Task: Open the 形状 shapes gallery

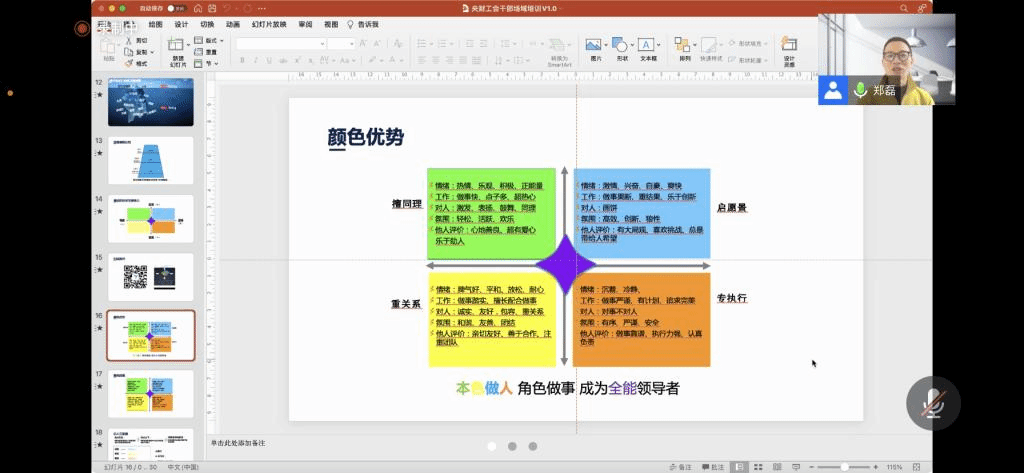Action: coord(622,47)
